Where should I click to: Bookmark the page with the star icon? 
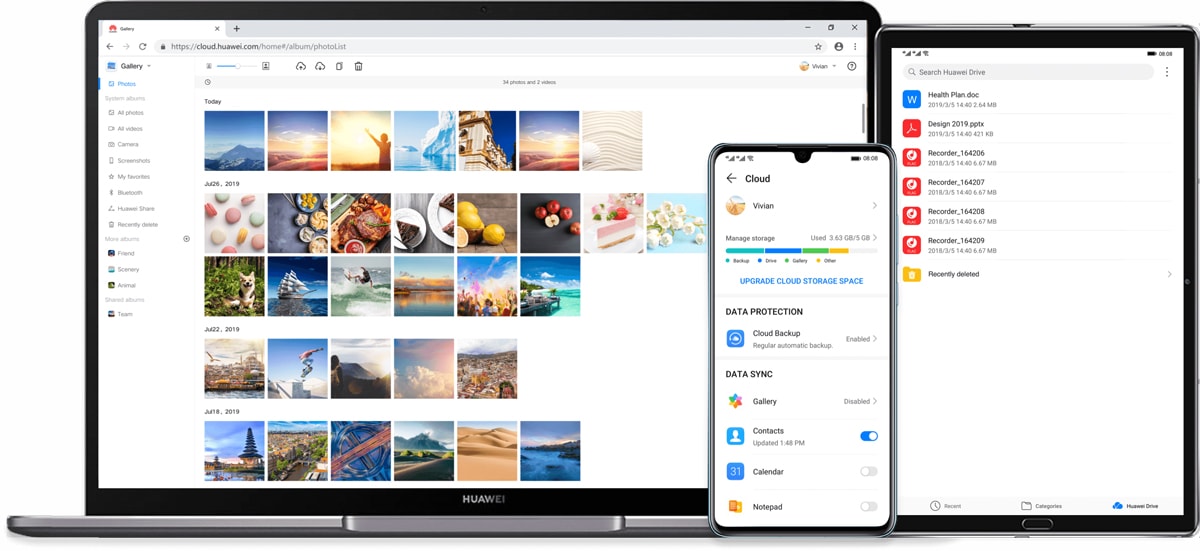pyautogui.click(x=818, y=46)
